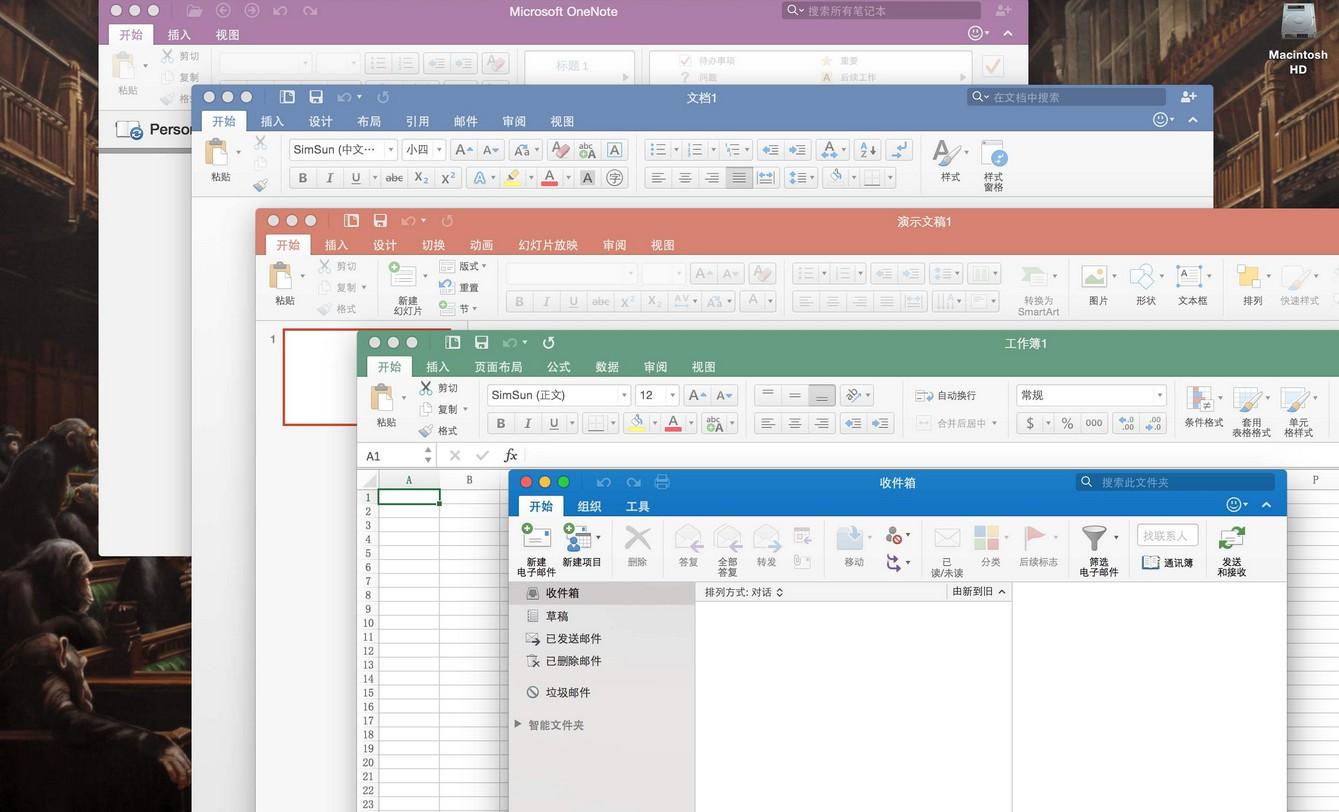Click the percent style button in Excel
The width and height of the screenshot is (1339, 812).
(x=1067, y=423)
